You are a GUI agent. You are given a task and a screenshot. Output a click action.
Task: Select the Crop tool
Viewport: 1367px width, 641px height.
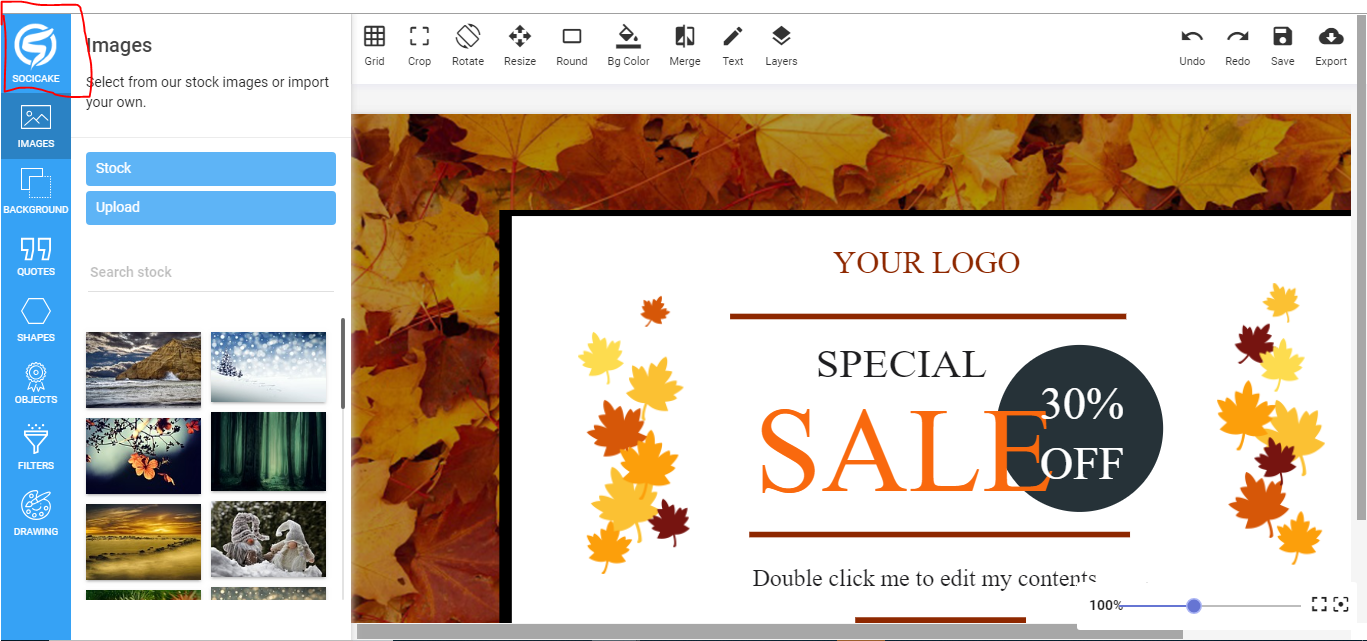[420, 46]
